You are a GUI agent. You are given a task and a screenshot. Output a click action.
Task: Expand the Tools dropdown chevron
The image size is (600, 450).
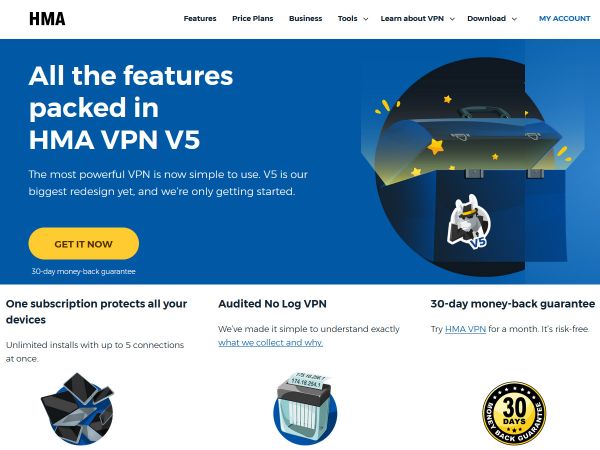click(366, 19)
